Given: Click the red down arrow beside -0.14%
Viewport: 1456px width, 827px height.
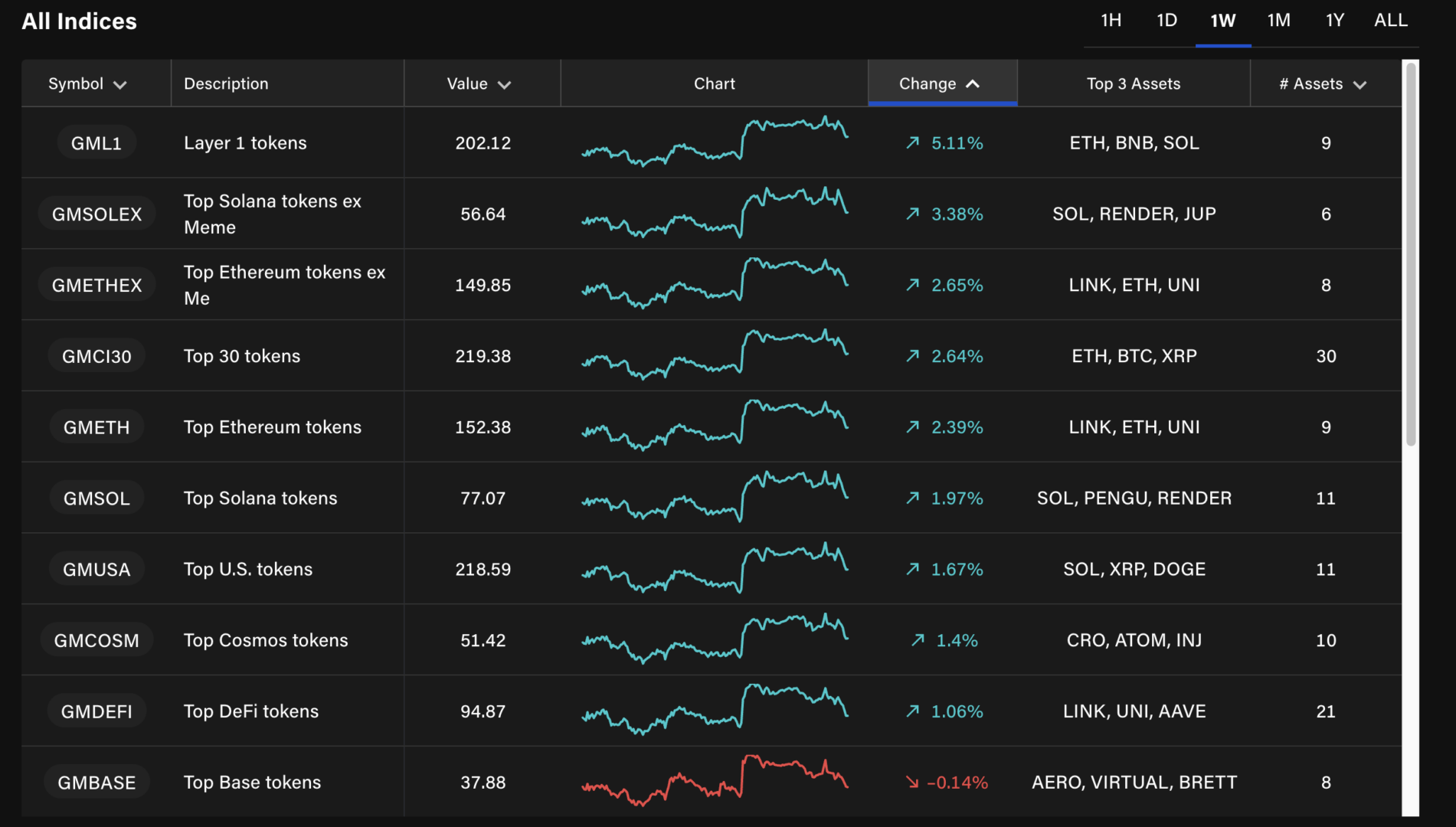Looking at the screenshot, I should (x=911, y=782).
